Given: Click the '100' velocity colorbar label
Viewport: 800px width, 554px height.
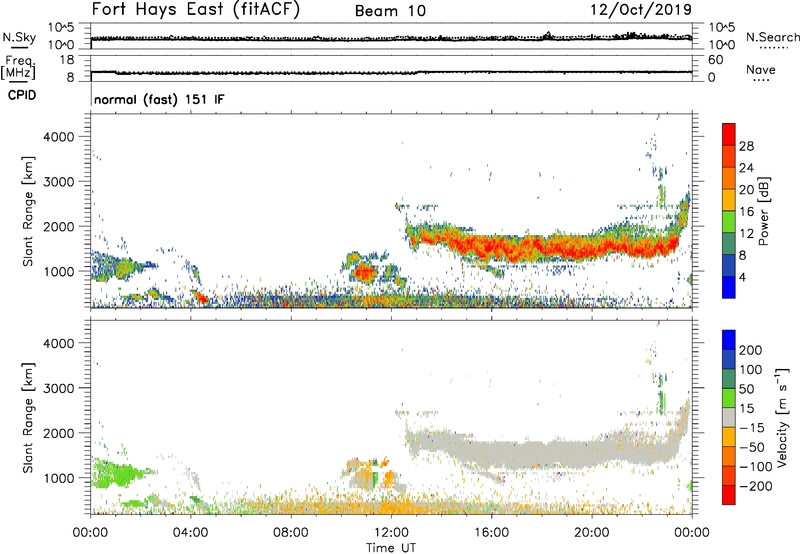Looking at the screenshot, I should tap(751, 370).
